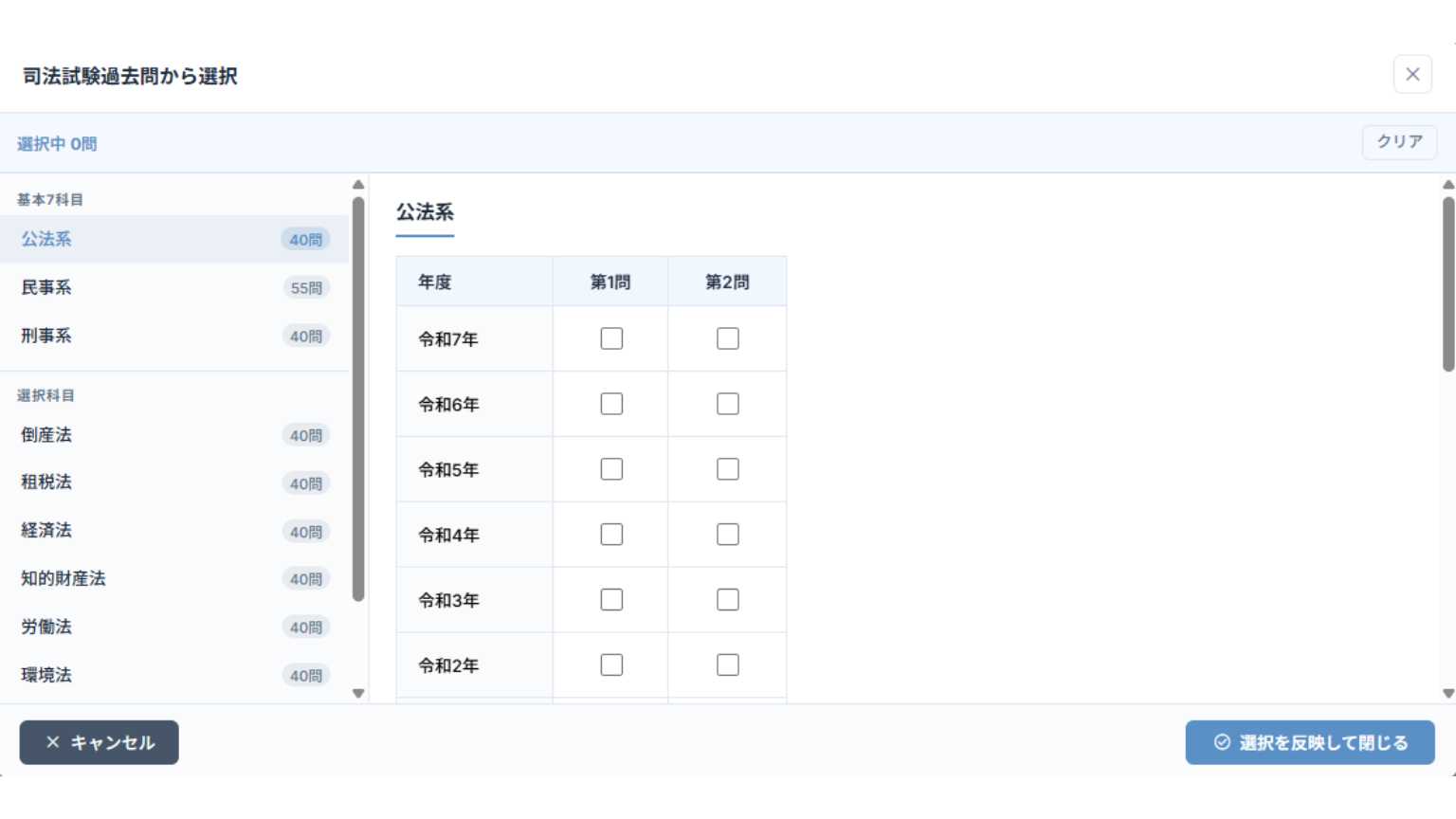Toggle 令和2年 第2問 checkbox
Screen dimensions: 1456x819
(x=728, y=665)
